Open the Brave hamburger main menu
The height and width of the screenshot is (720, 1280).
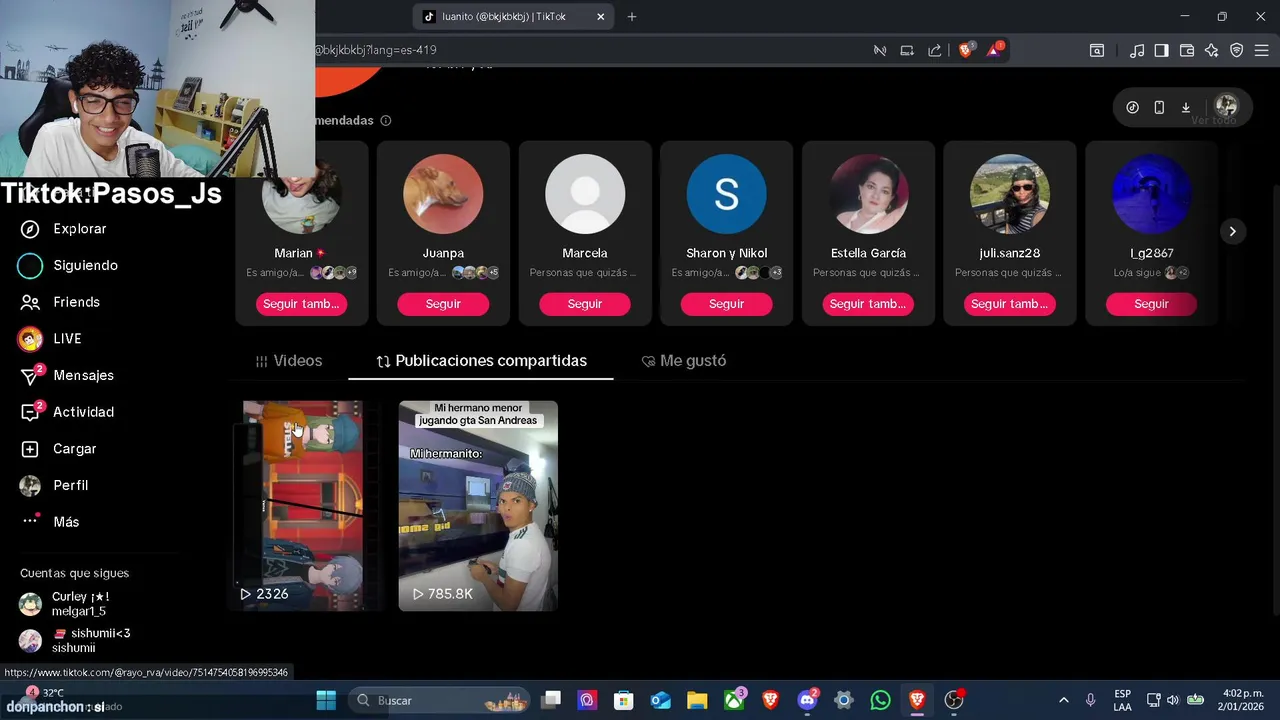1262,50
